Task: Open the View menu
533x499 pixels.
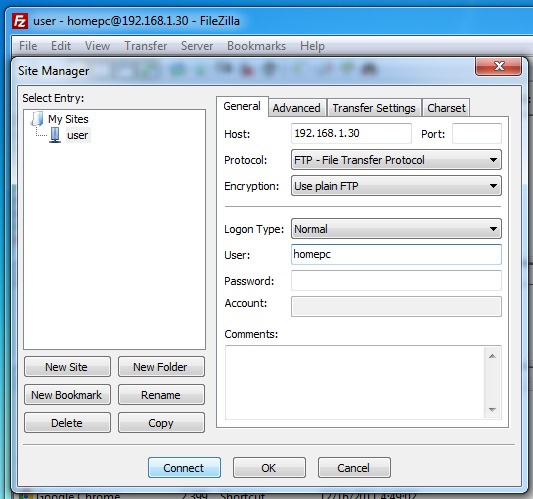Action: point(97,46)
